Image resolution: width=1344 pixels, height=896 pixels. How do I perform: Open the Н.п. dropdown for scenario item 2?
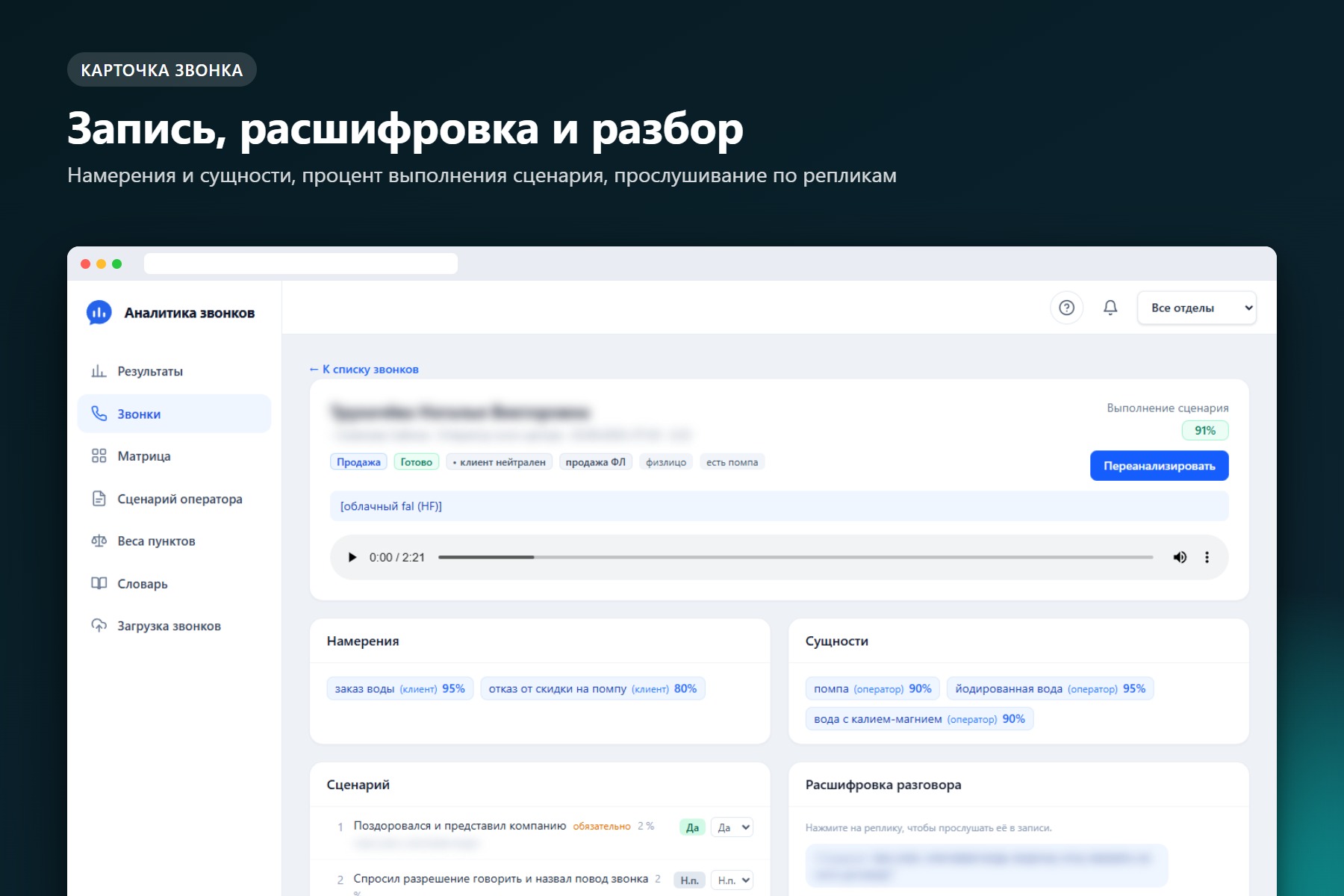point(732,880)
